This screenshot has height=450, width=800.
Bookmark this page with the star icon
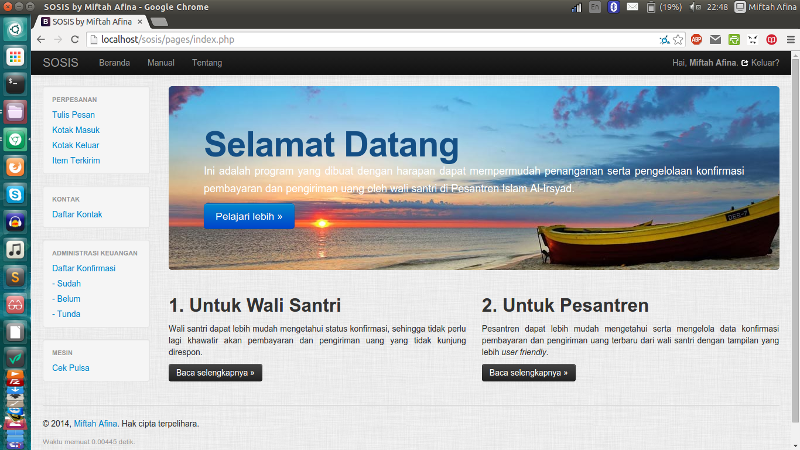[678, 39]
